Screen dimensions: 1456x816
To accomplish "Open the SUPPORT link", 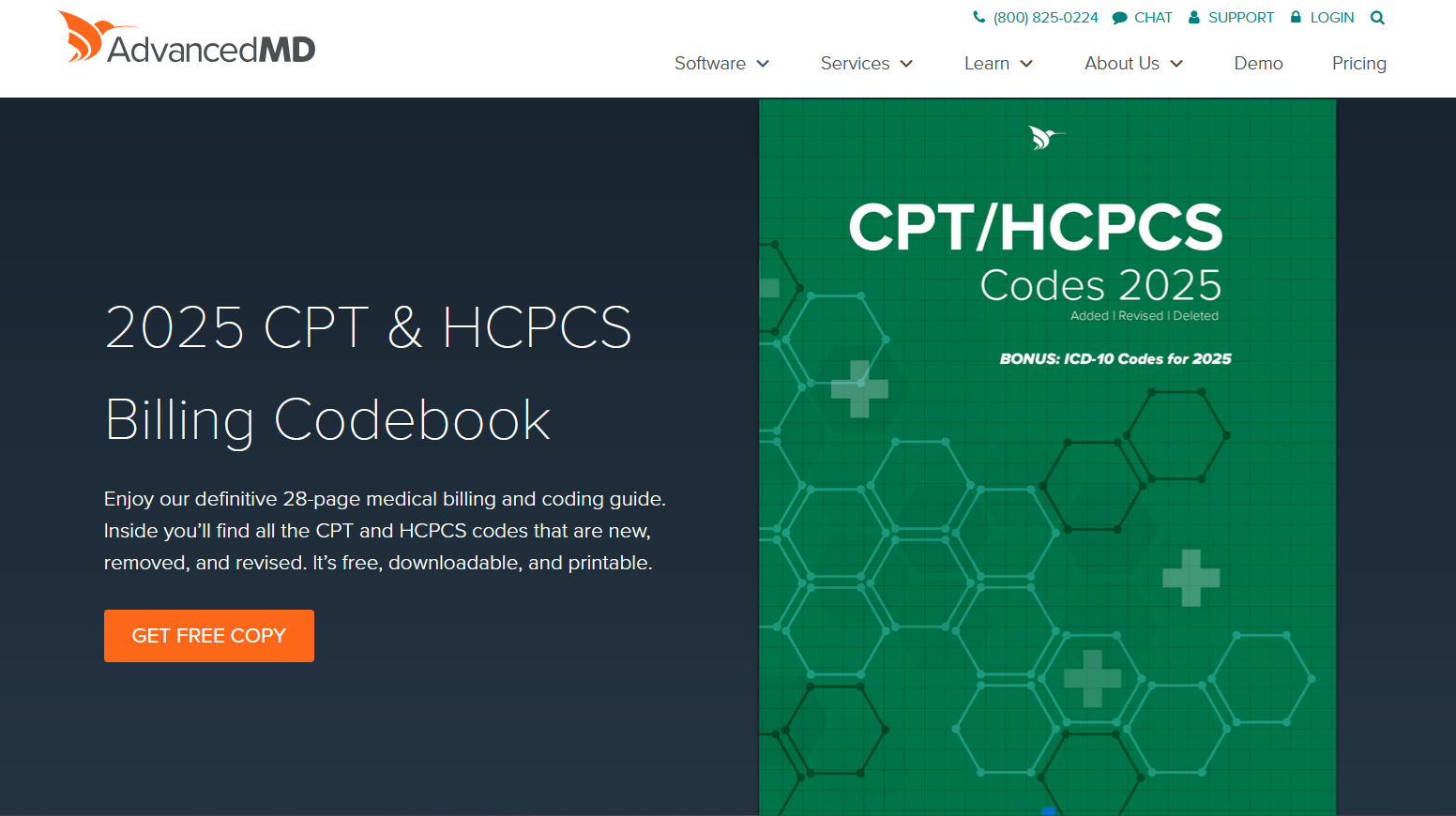I will tap(1241, 18).
